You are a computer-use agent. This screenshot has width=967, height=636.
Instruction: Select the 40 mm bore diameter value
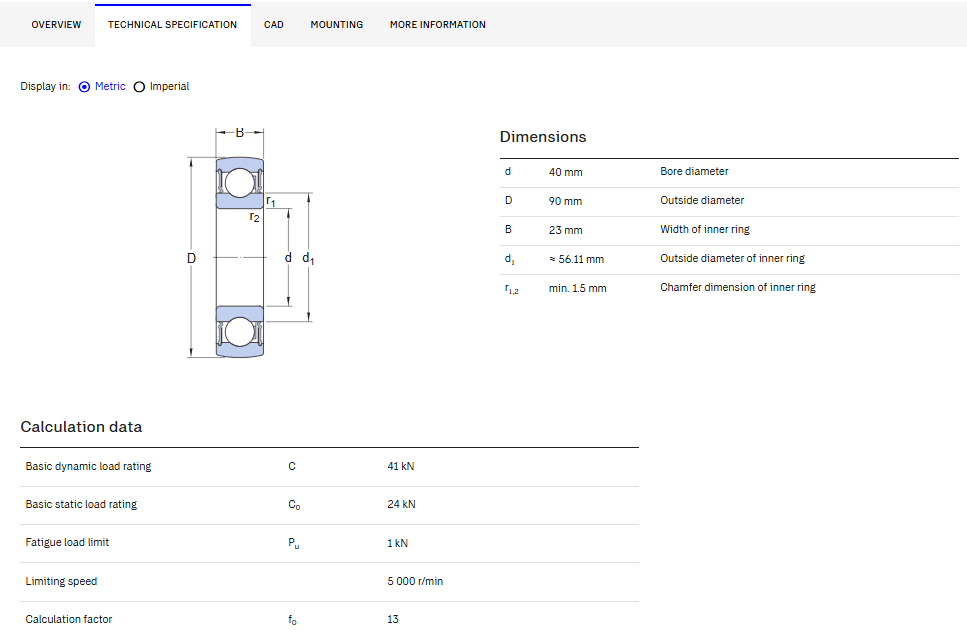(x=566, y=172)
